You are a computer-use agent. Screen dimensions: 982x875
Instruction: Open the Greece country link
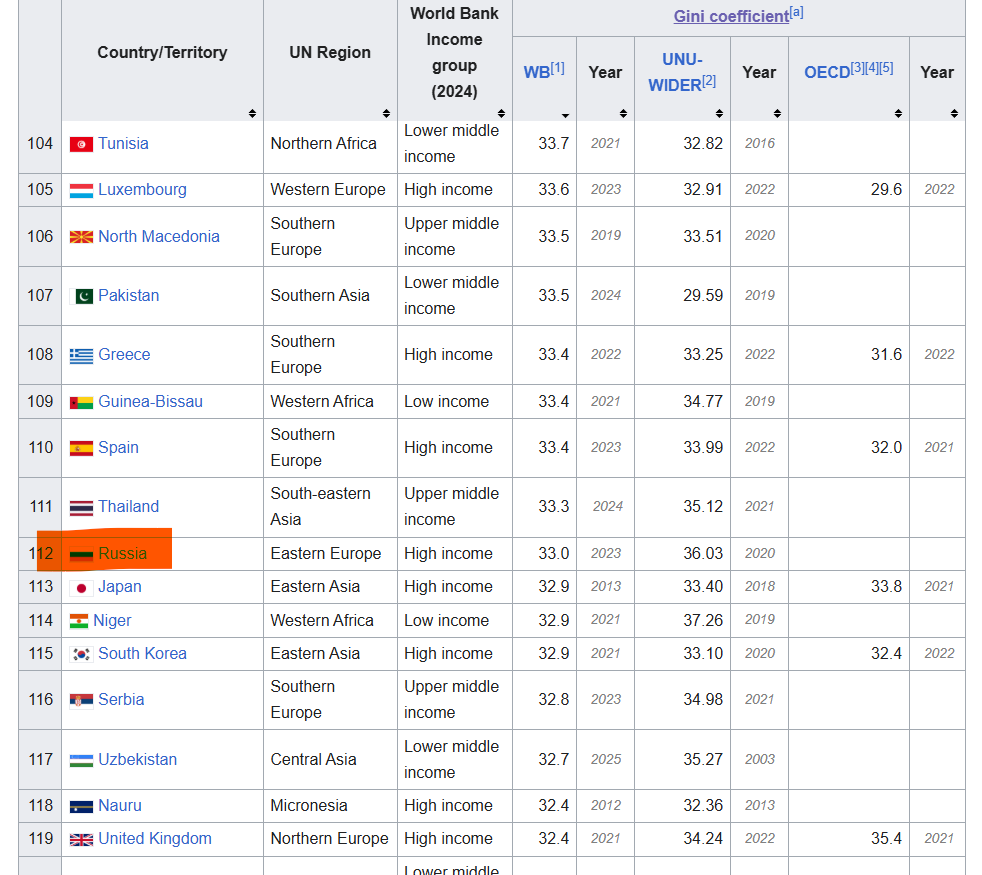coord(124,355)
